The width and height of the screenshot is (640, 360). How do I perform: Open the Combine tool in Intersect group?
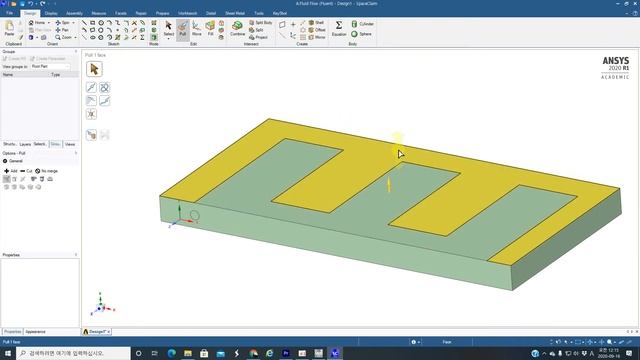237,29
